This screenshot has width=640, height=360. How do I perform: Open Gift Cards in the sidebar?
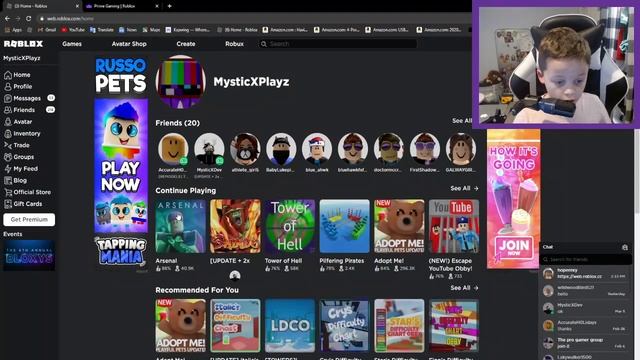[x=23, y=204]
